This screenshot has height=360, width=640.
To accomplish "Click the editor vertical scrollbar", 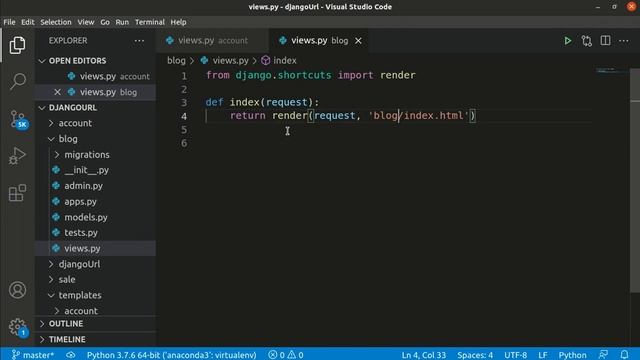I will [x=635, y=180].
